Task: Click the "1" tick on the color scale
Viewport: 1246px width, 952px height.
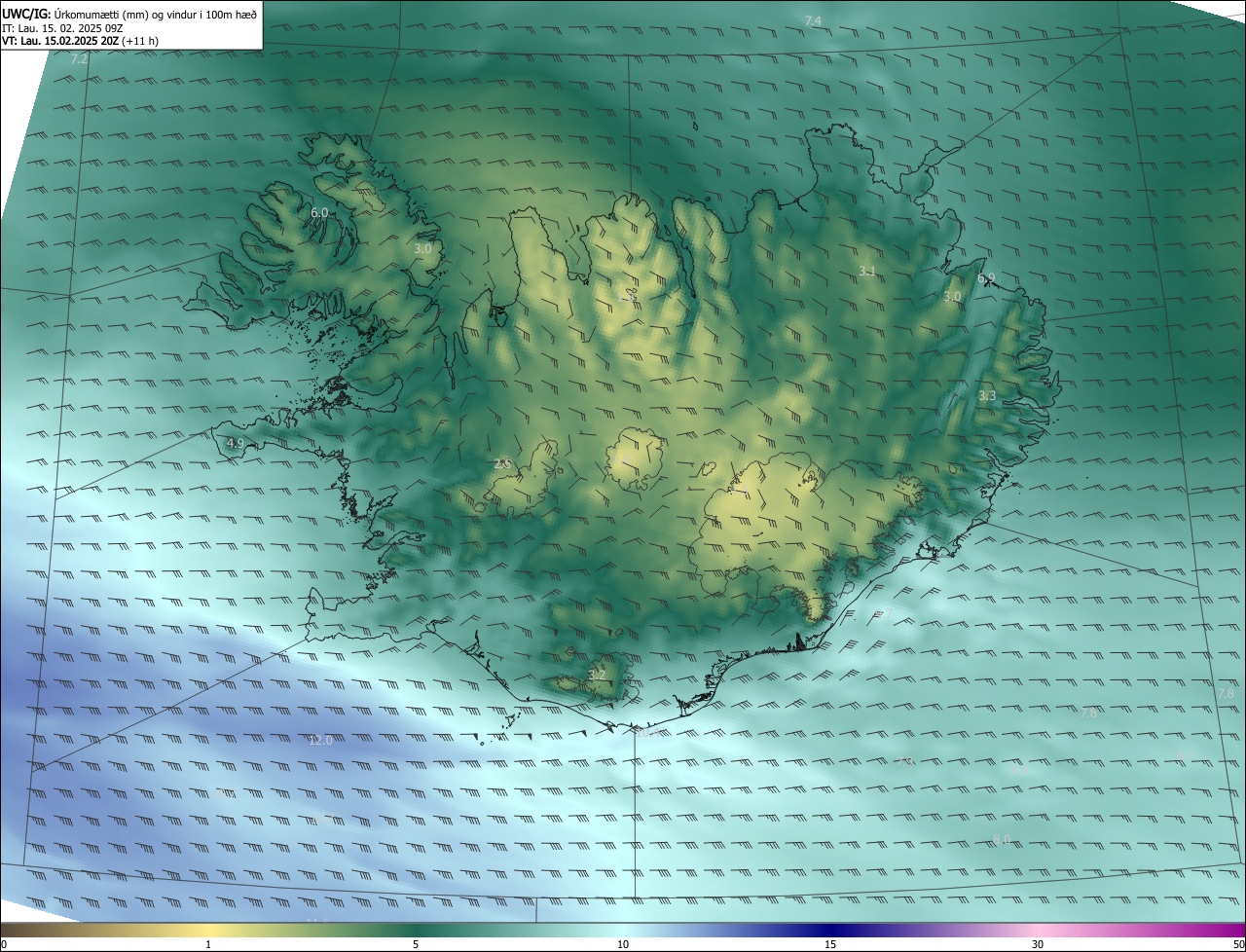Action: point(208,944)
